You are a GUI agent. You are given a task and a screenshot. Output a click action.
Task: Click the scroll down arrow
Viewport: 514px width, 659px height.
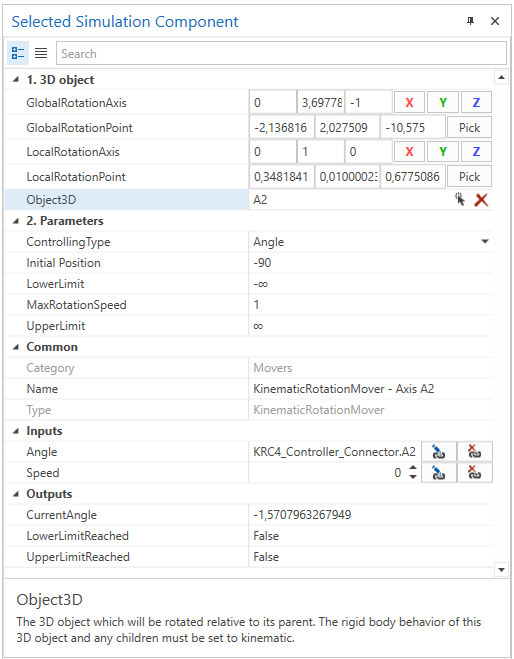[501, 570]
